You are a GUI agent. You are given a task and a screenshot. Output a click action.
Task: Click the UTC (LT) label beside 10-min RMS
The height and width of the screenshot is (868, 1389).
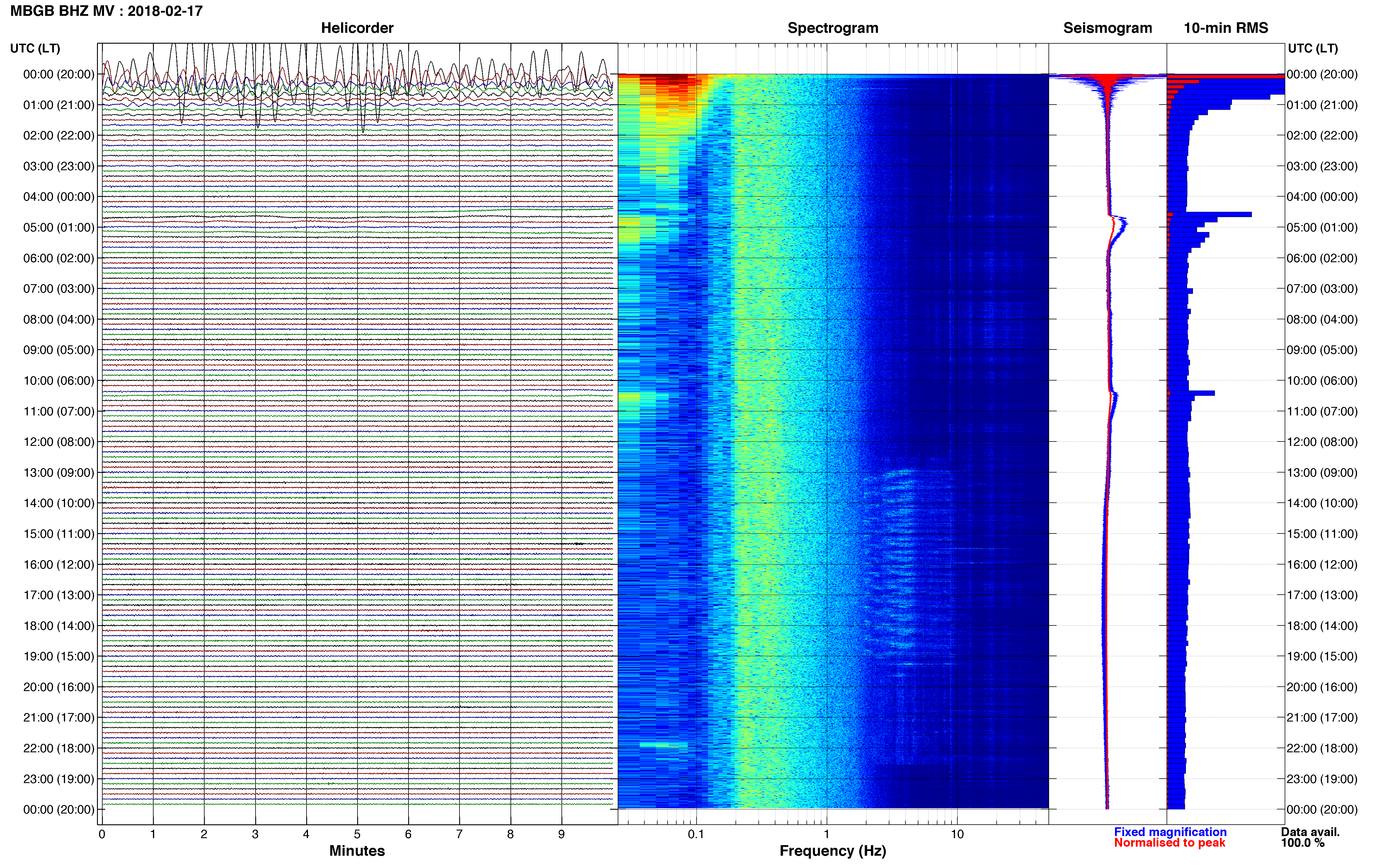point(1313,48)
